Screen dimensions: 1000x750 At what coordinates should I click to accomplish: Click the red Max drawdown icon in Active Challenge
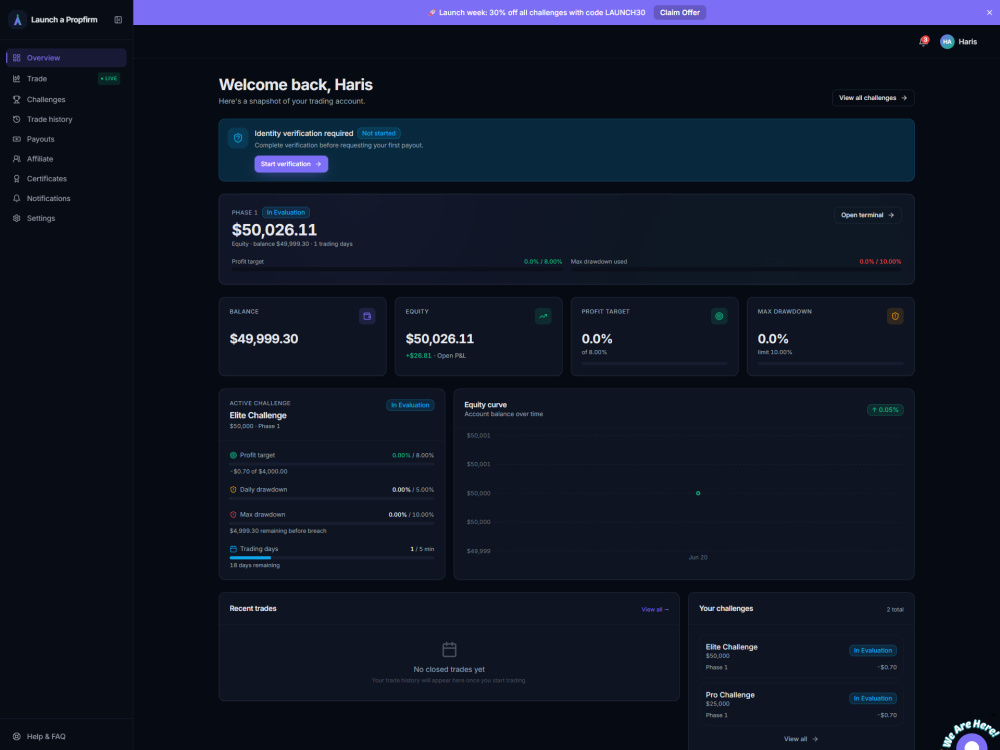(x=233, y=515)
